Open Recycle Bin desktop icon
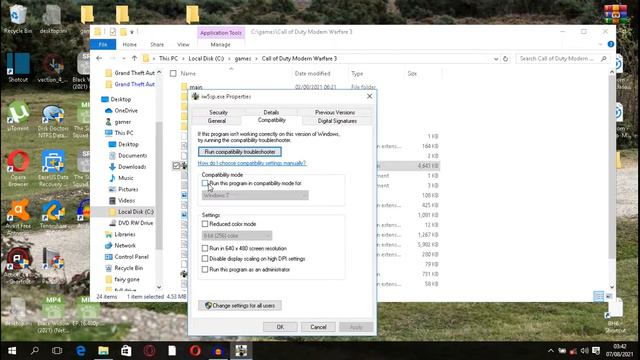Viewport: 640px width, 360px height. point(18,18)
